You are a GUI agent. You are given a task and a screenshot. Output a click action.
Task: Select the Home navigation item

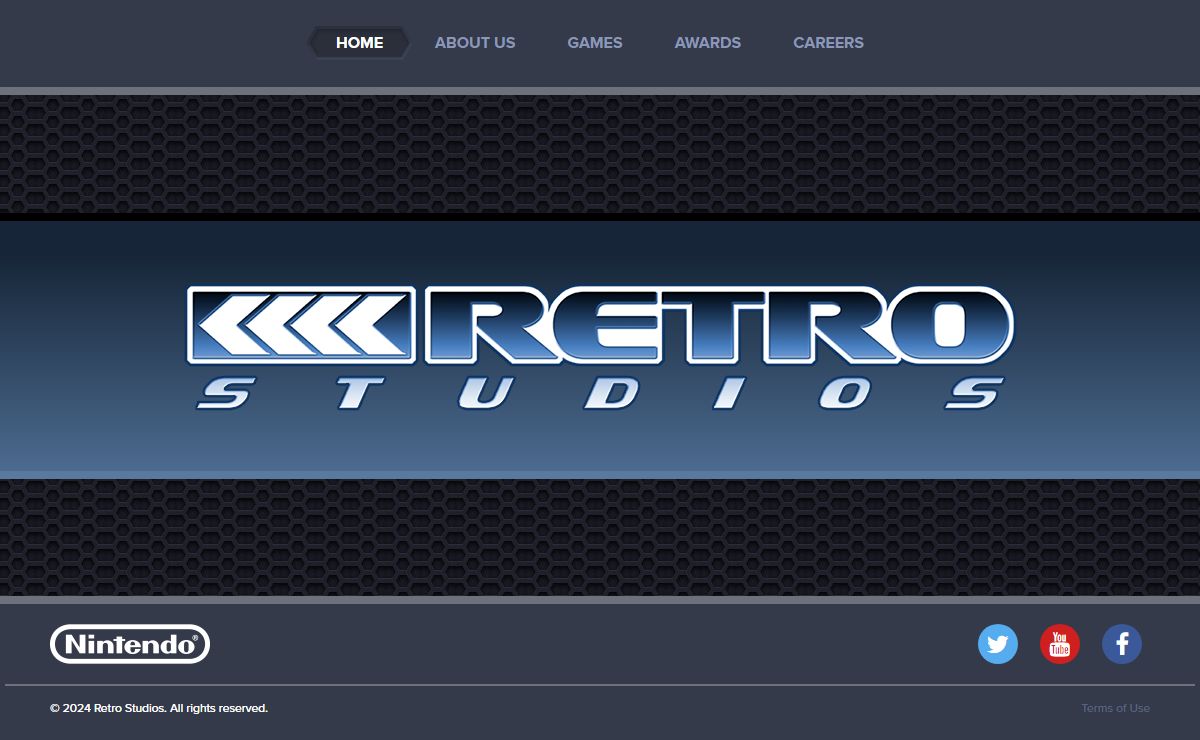(359, 43)
